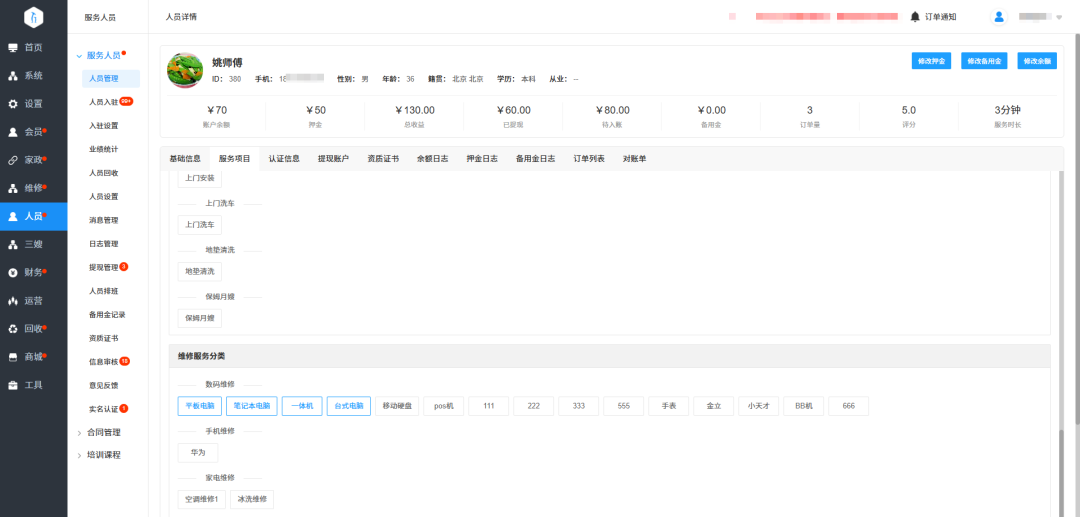Image resolution: width=1080 pixels, height=517 pixels.
Task: Deselect the 平板电脑 service tag
Action: (x=200, y=406)
